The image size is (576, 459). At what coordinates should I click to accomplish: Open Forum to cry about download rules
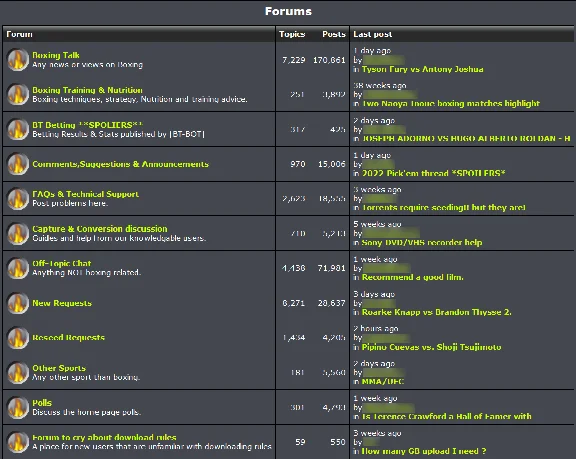pyautogui.click(x=104, y=437)
